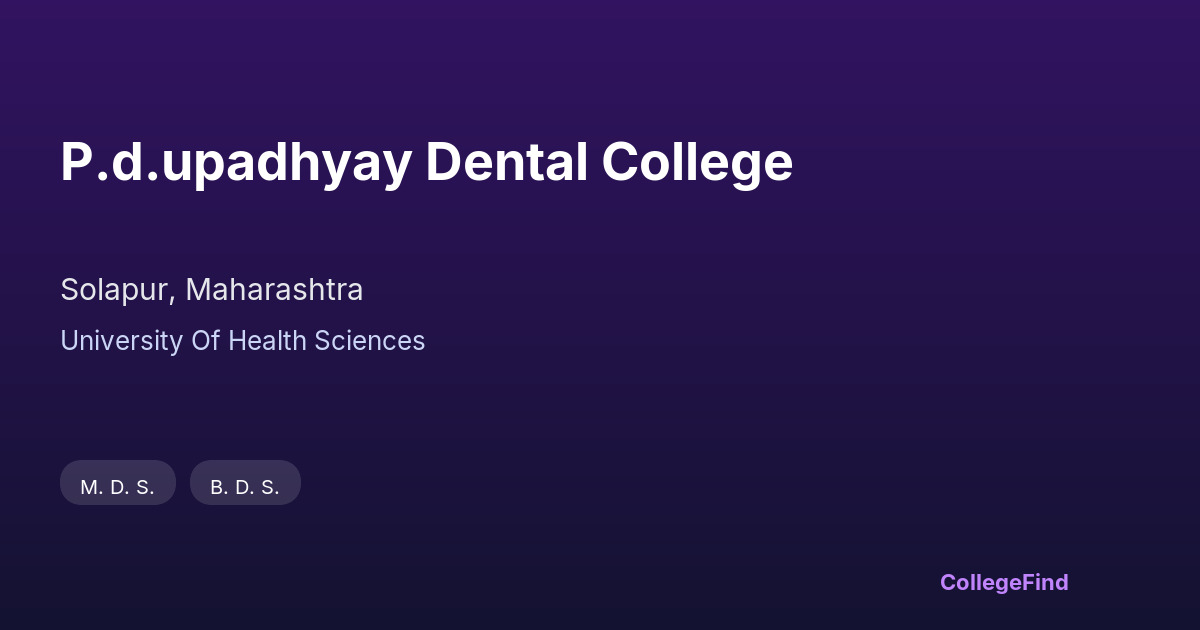The image size is (1200, 630).
Task: Click the word "College" in the heading
Action: coord(697,163)
